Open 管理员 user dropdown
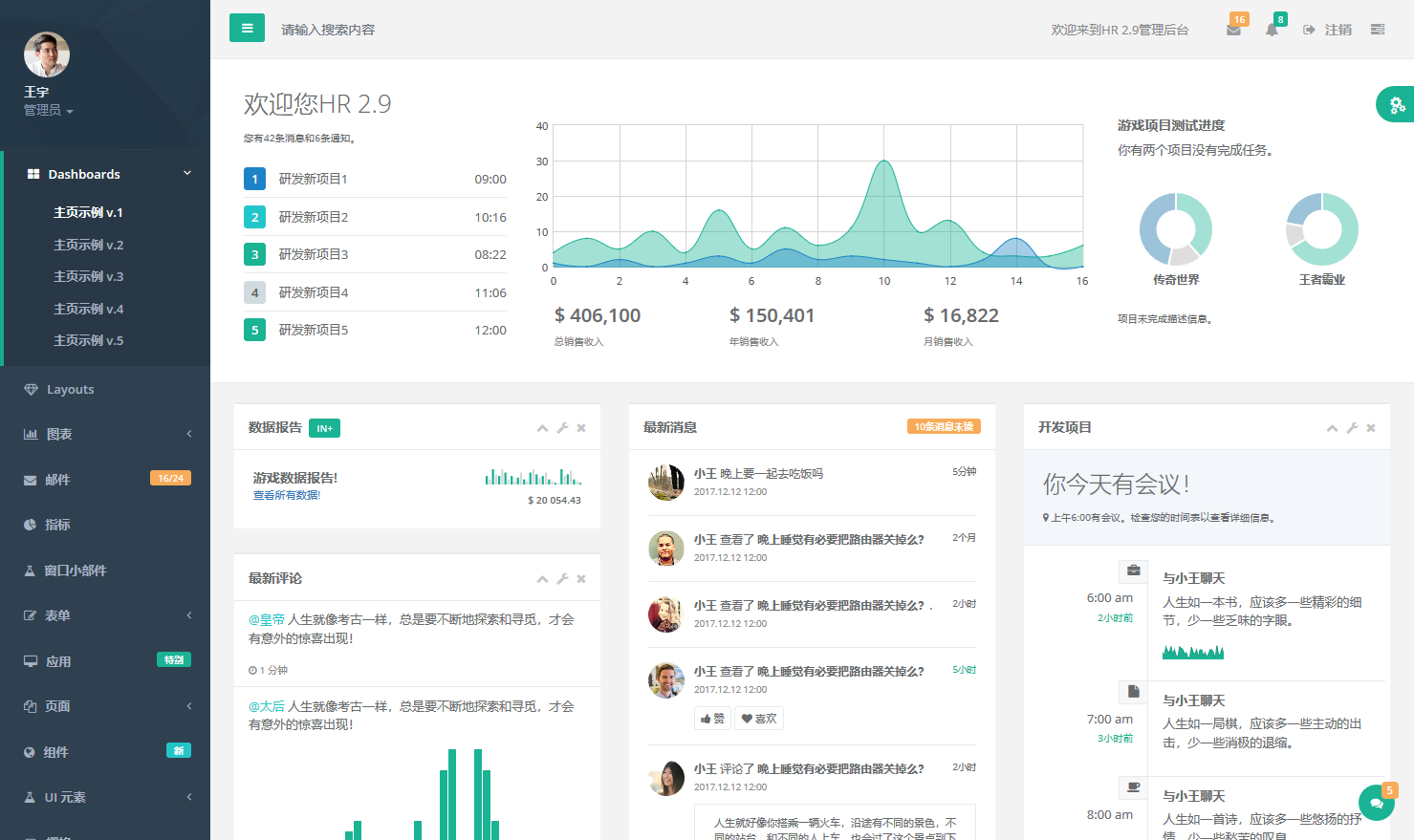The width and height of the screenshot is (1414, 840). coord(49,110)
